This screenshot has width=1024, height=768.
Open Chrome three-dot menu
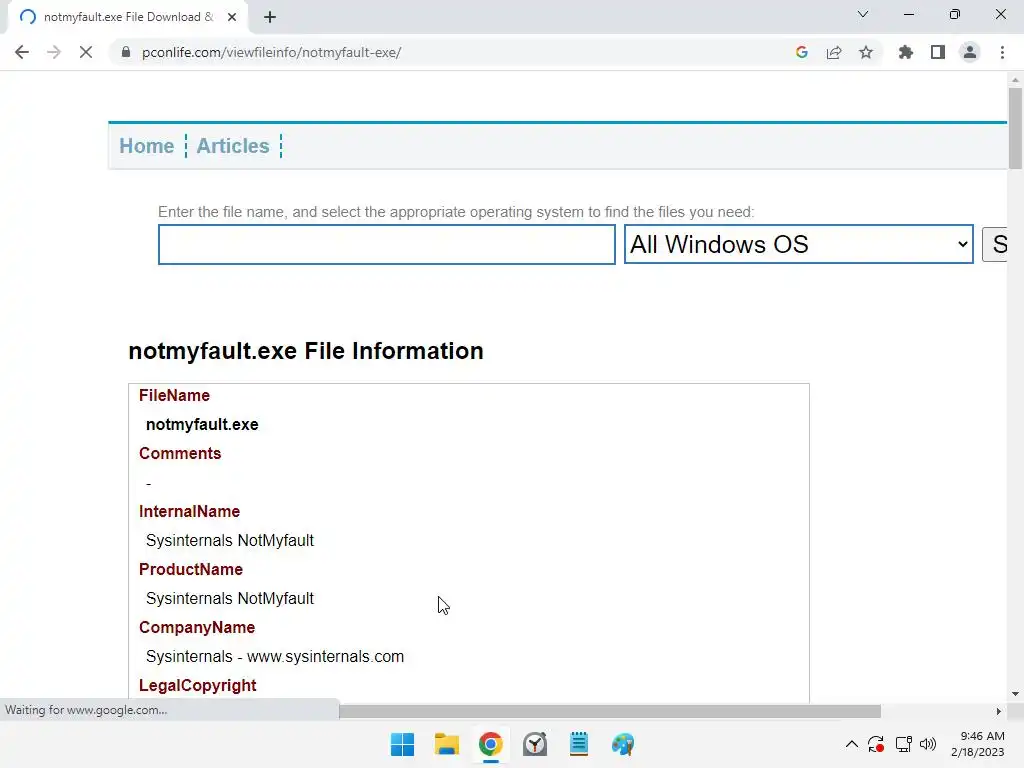1002,52
